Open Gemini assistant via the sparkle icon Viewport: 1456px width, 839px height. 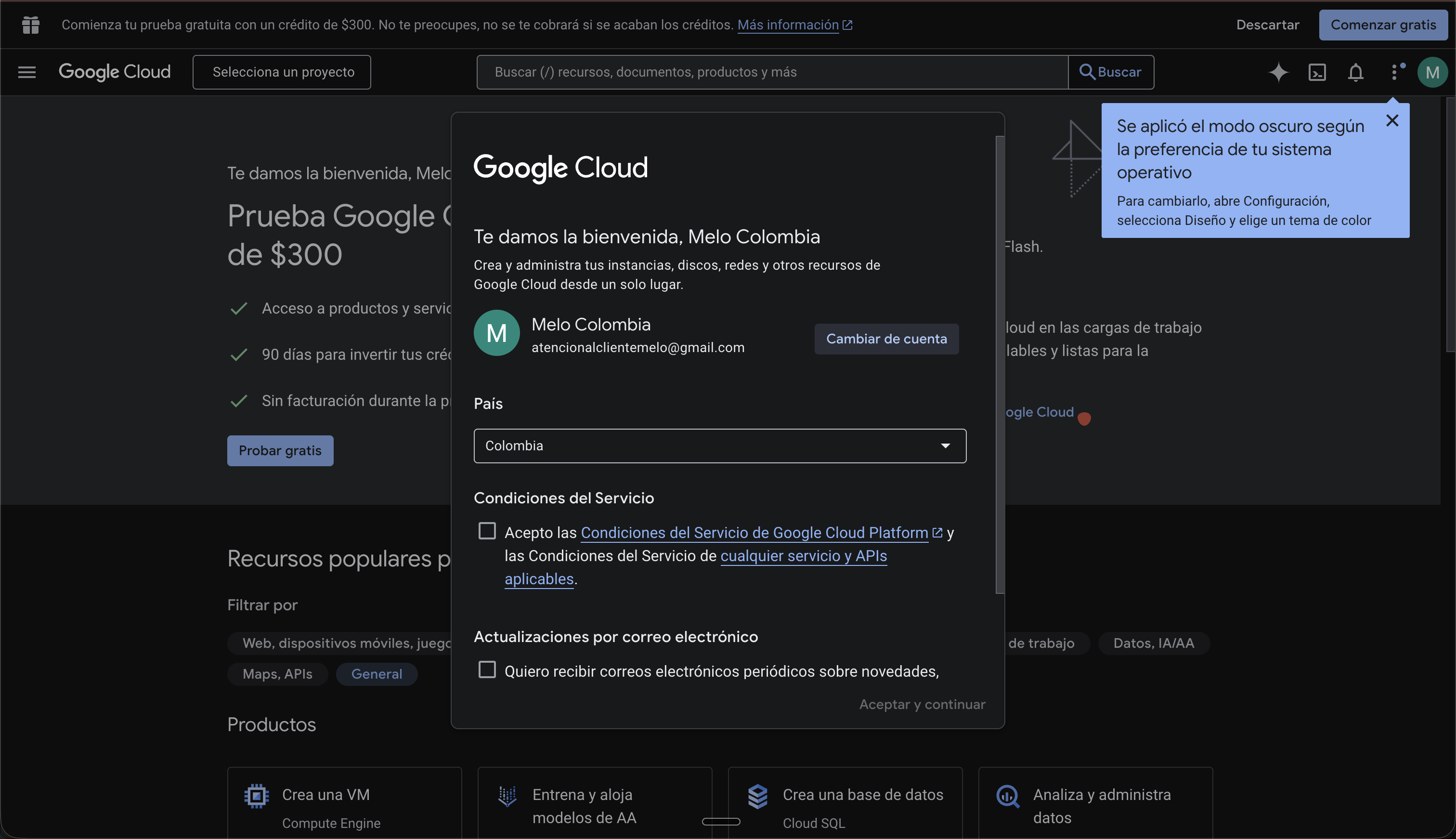point(1279,72)
